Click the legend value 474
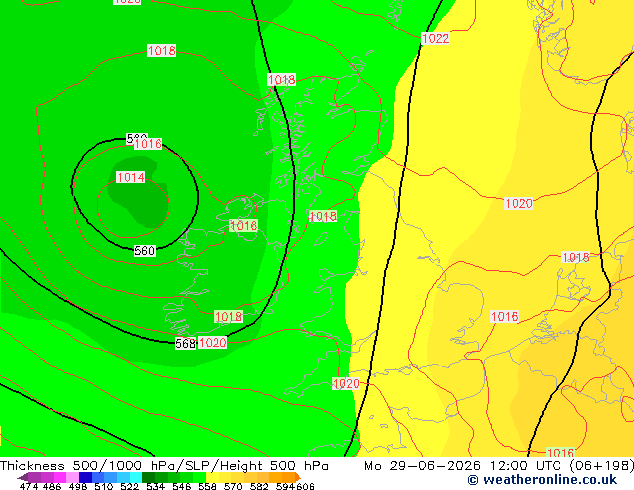 point(29,486)
